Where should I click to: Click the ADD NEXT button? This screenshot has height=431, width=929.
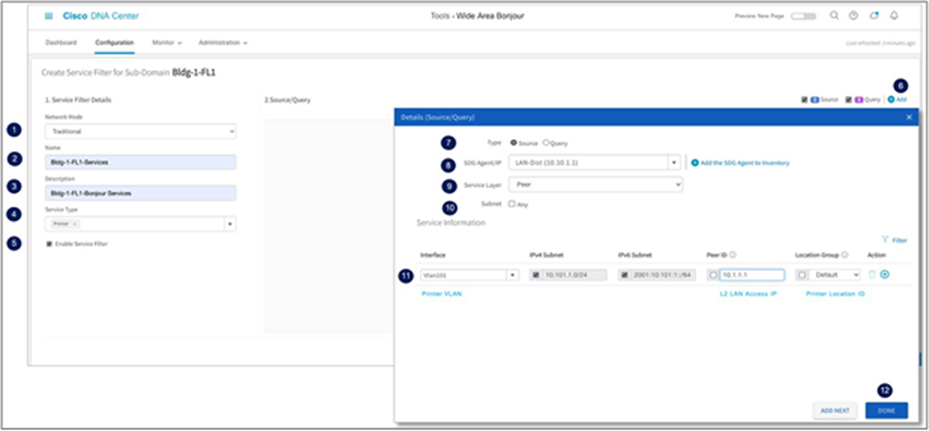pyautogui.click(x=835, y=410)
